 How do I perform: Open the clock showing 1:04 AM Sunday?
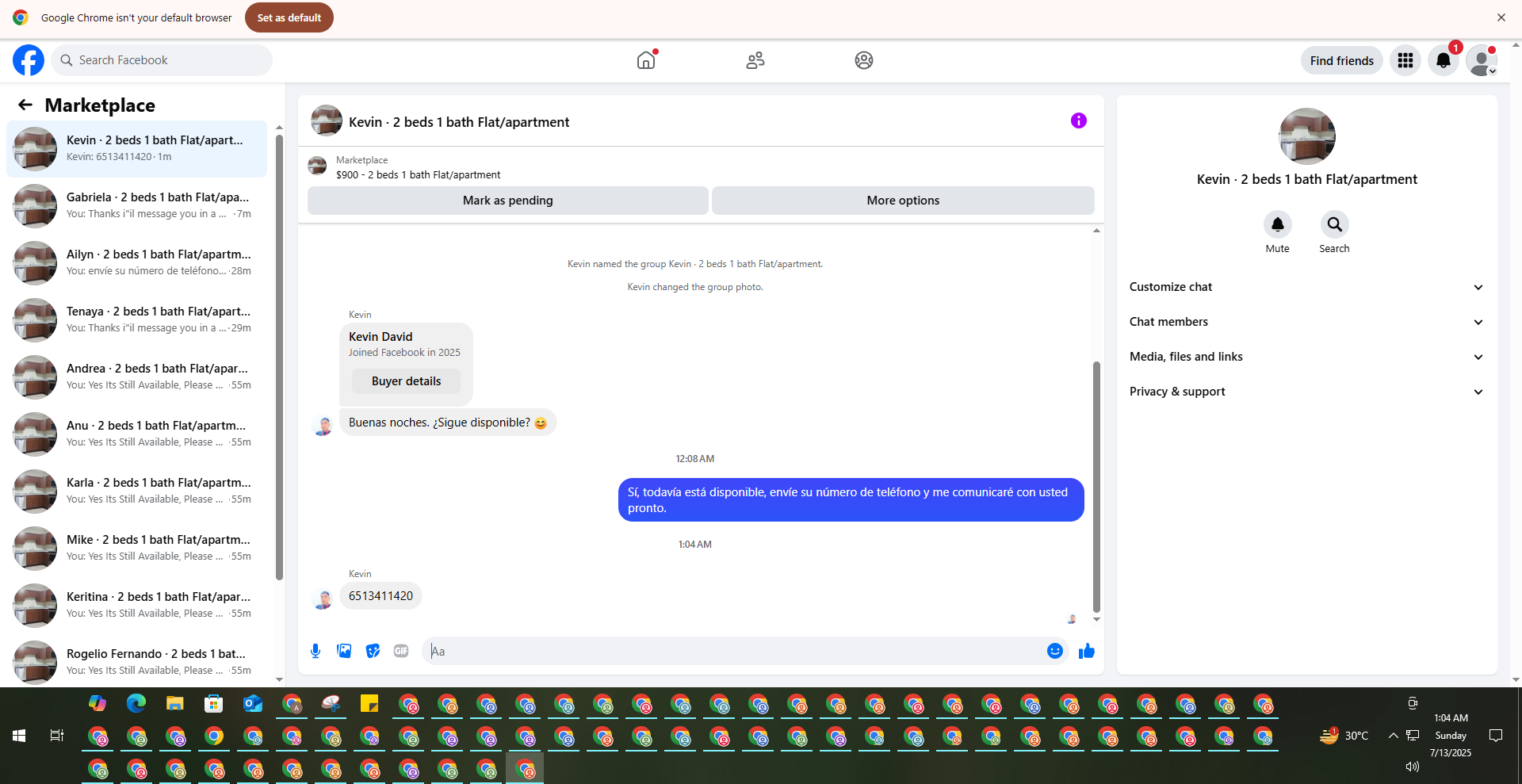point(1451,736)
